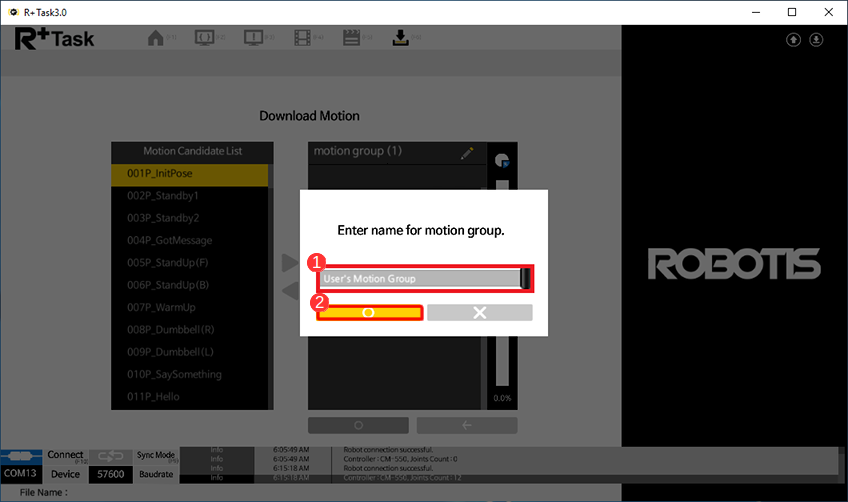The image size is (848, 502).
Task: Click the clapperboard icon in the toolbar
Action: click(351, 38)
